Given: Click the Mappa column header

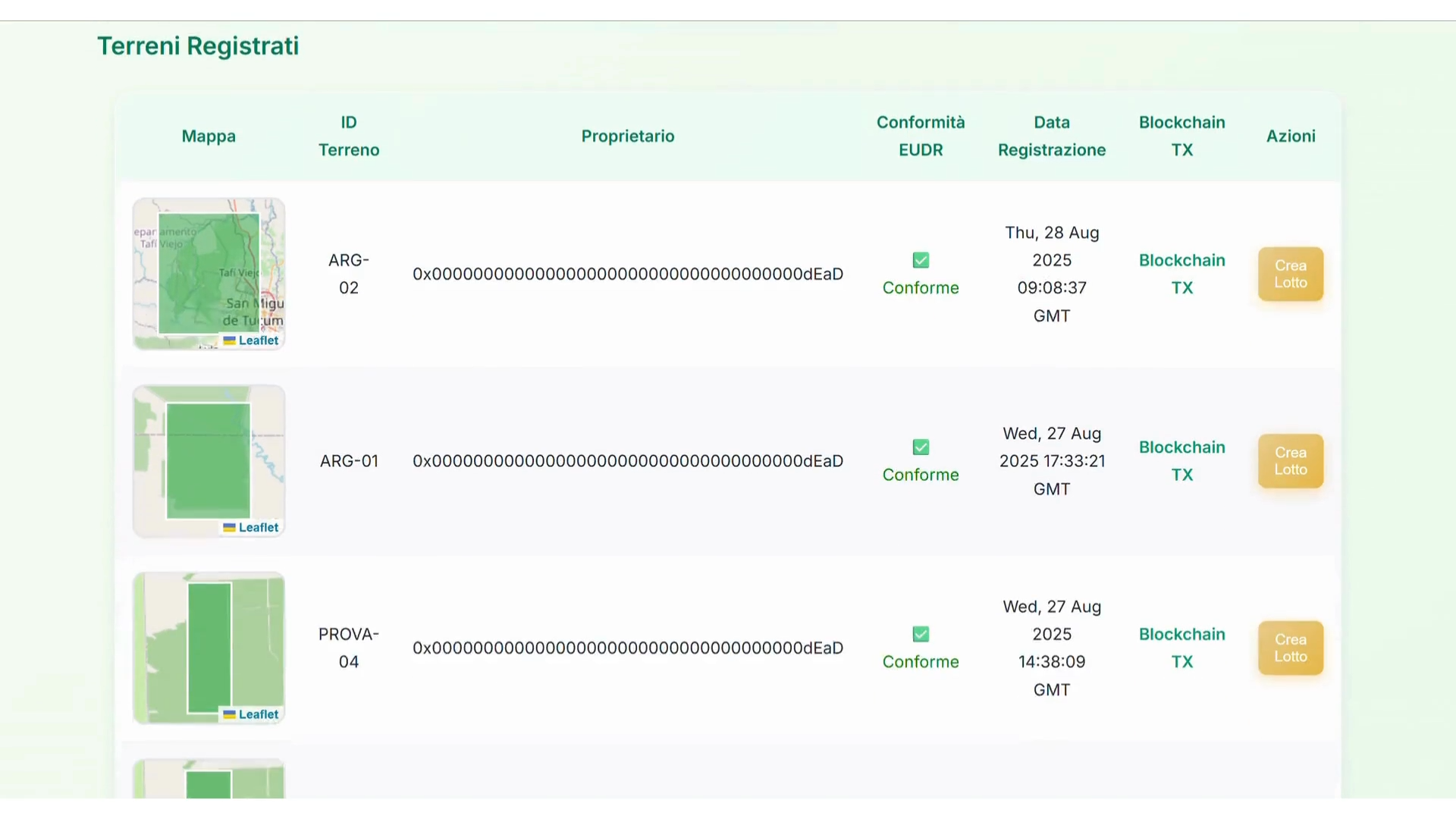Looking at the screenshot, I should [209, 136].
